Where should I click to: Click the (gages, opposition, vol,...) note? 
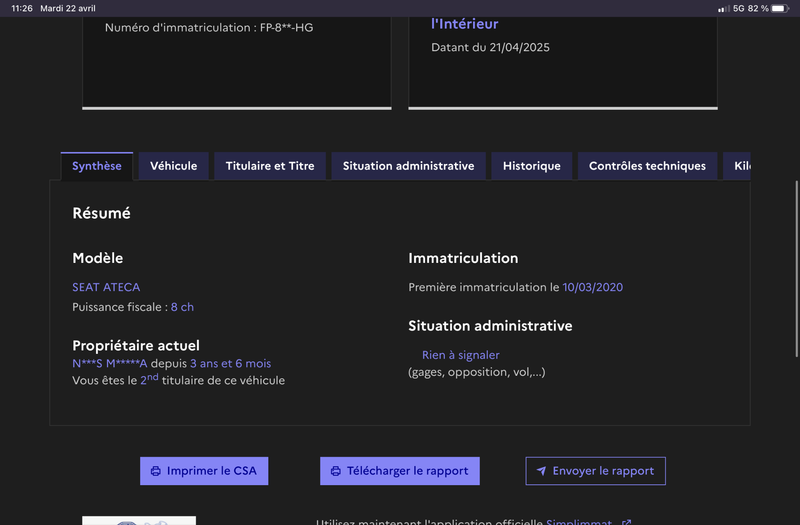tap(477, 372)
